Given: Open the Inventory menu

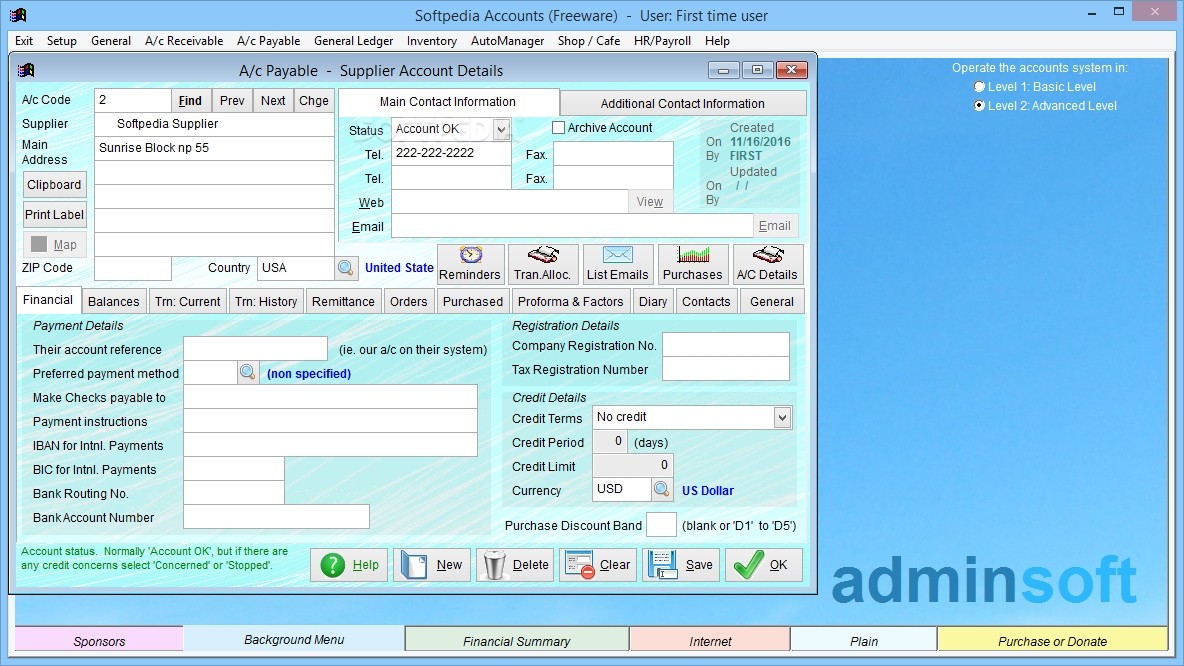Looking at the screenshot, I should tap(431, 41).
